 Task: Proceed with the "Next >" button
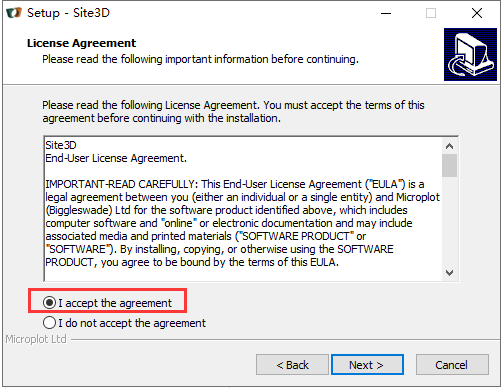tap(367, 365)
